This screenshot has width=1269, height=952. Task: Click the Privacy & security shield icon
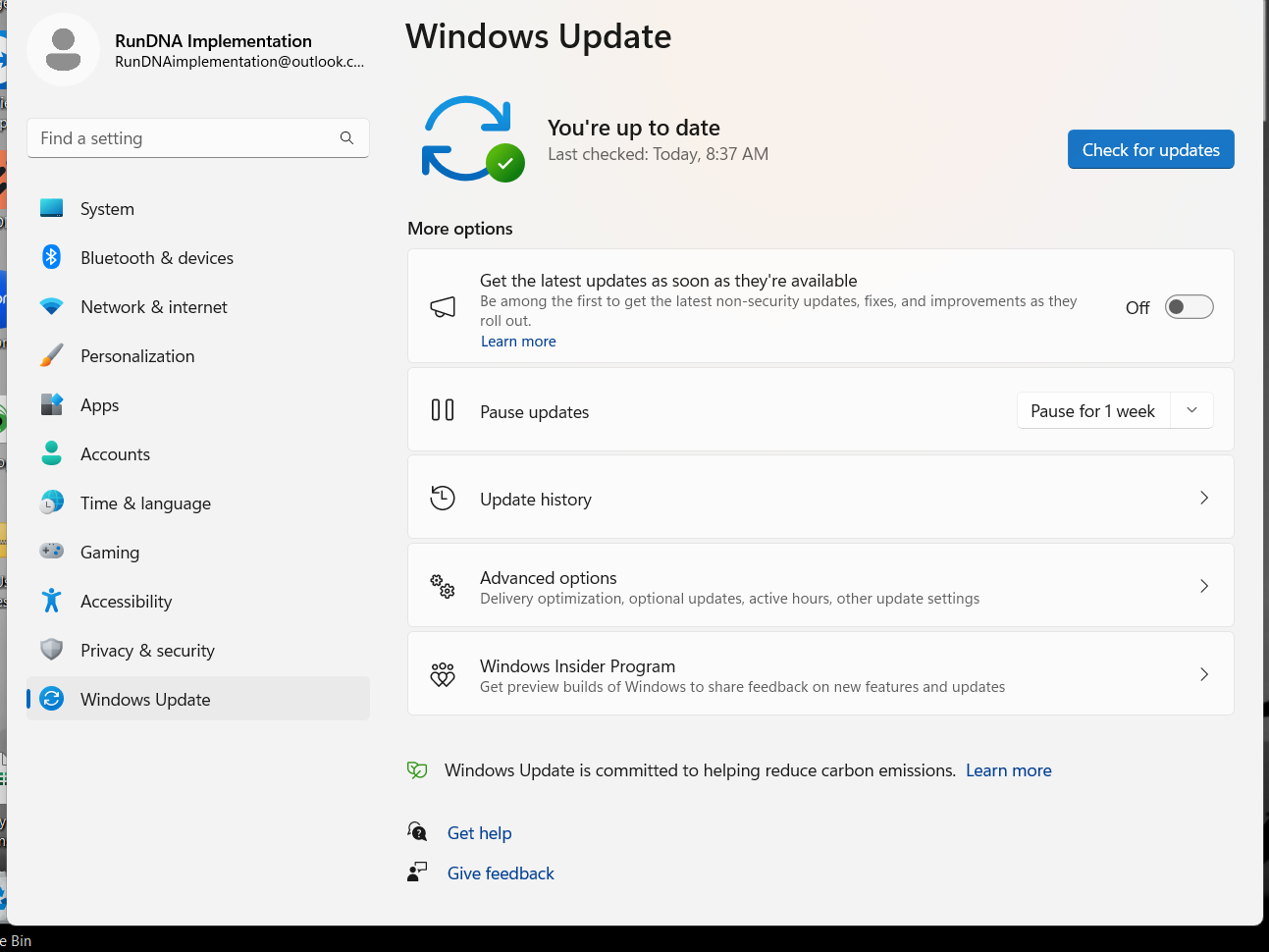52,650
